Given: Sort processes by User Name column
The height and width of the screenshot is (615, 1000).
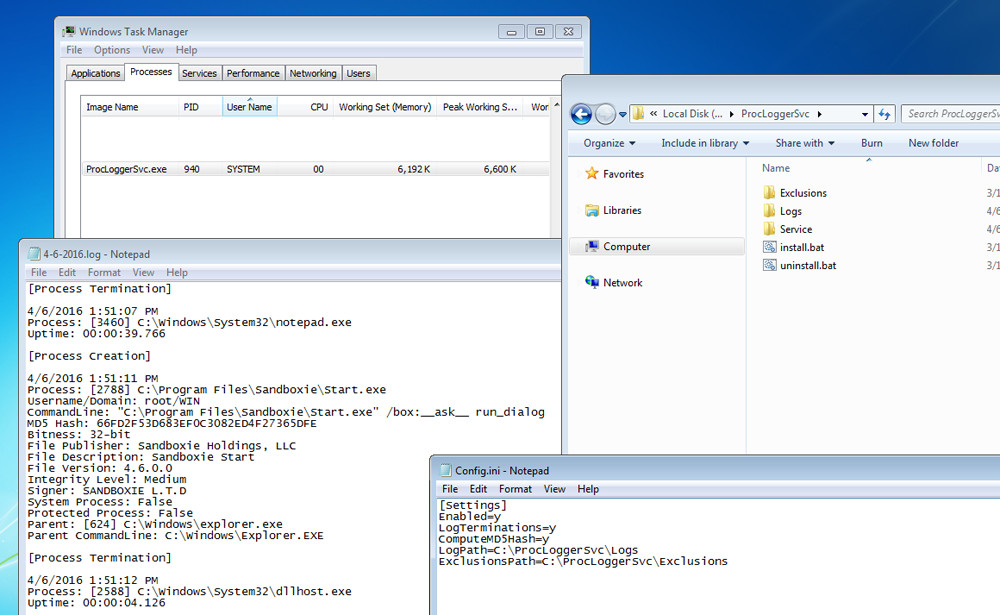Looking at the screenshot, I should click(x=249, y=107).
